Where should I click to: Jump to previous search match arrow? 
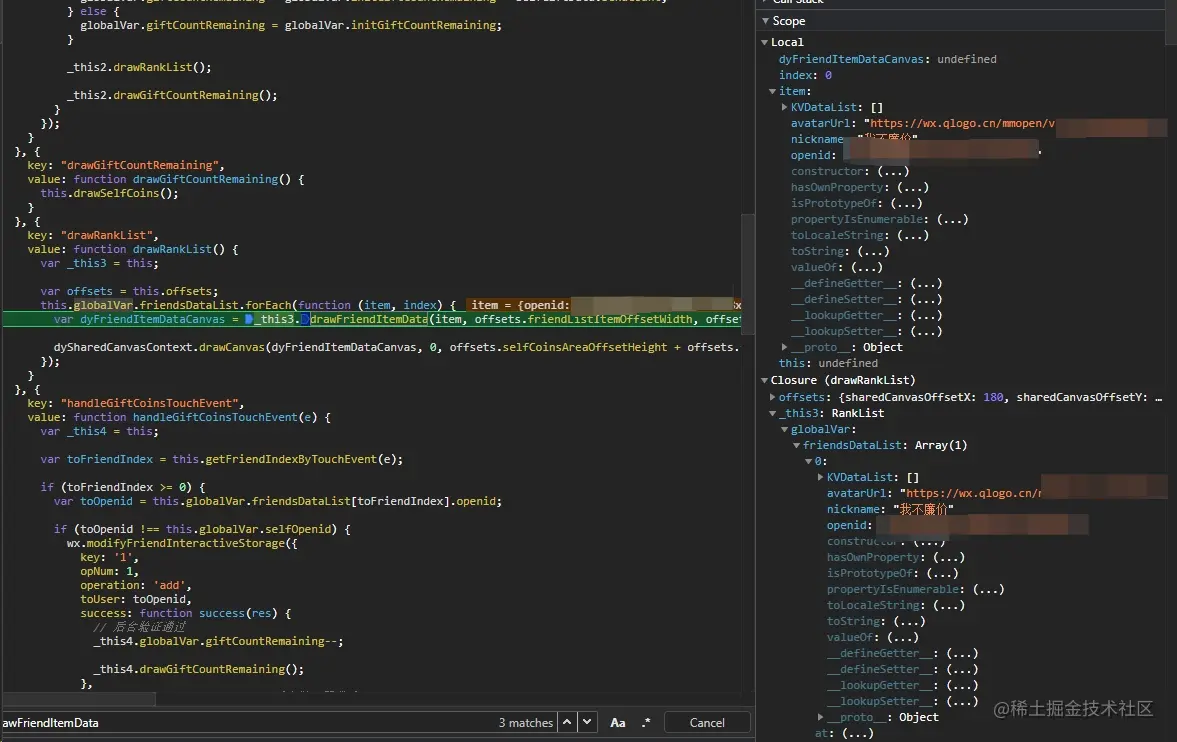coord(567,722)
